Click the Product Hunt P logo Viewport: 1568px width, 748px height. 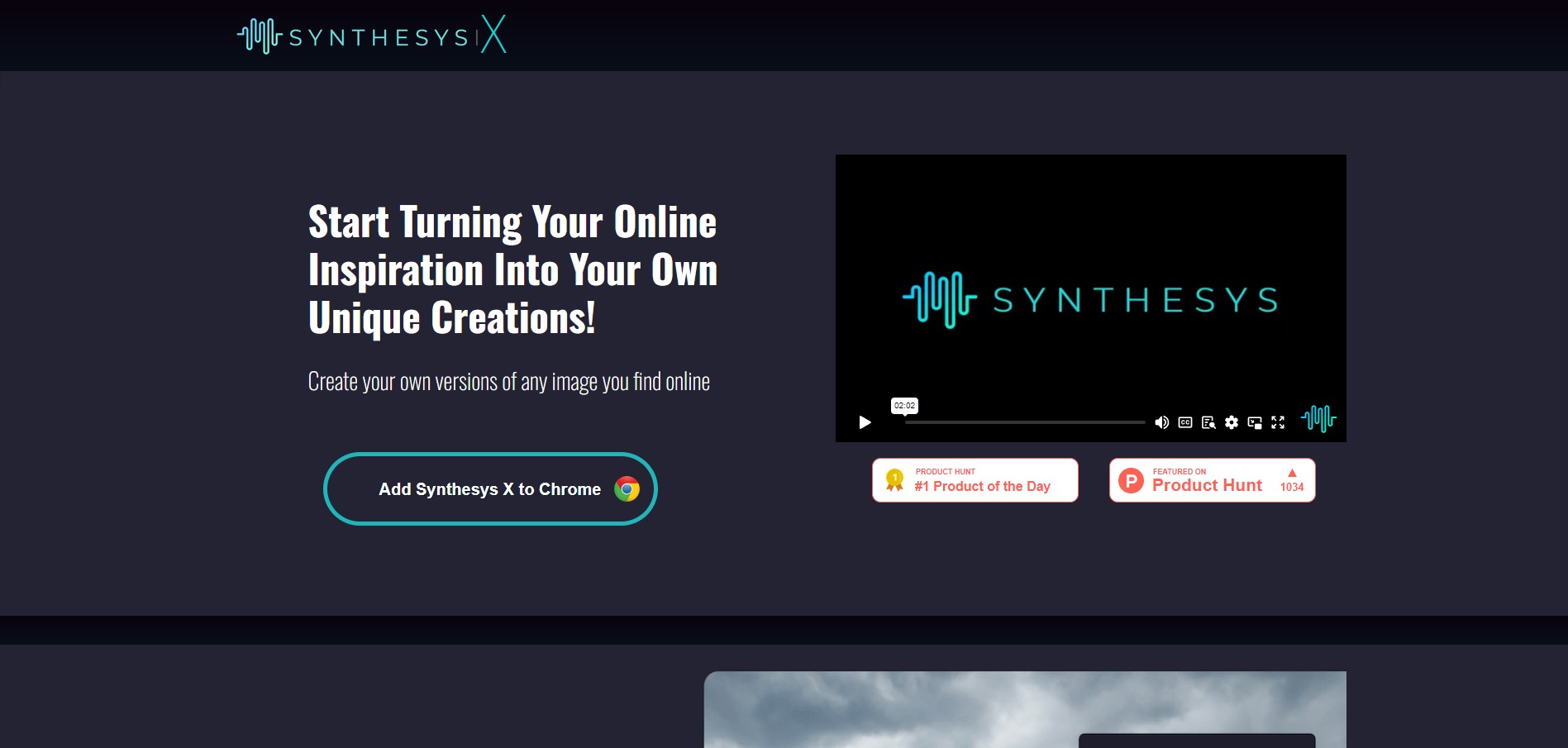[1131, 480]
